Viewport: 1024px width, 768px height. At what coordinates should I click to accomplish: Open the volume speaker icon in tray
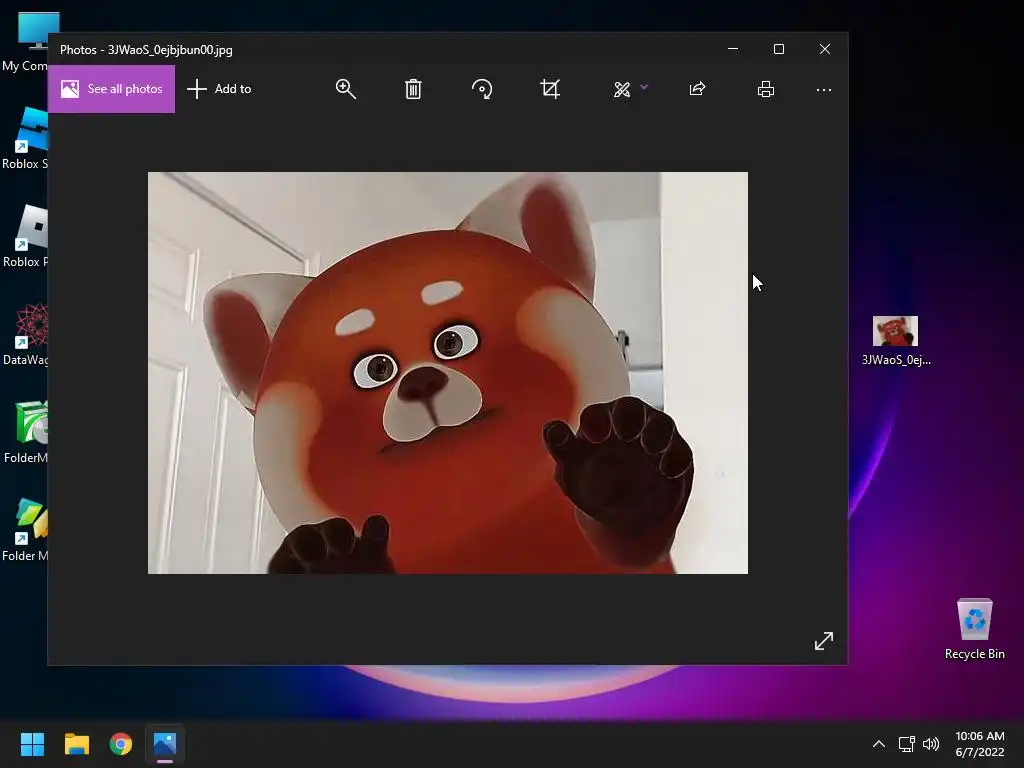coord(931,744)
